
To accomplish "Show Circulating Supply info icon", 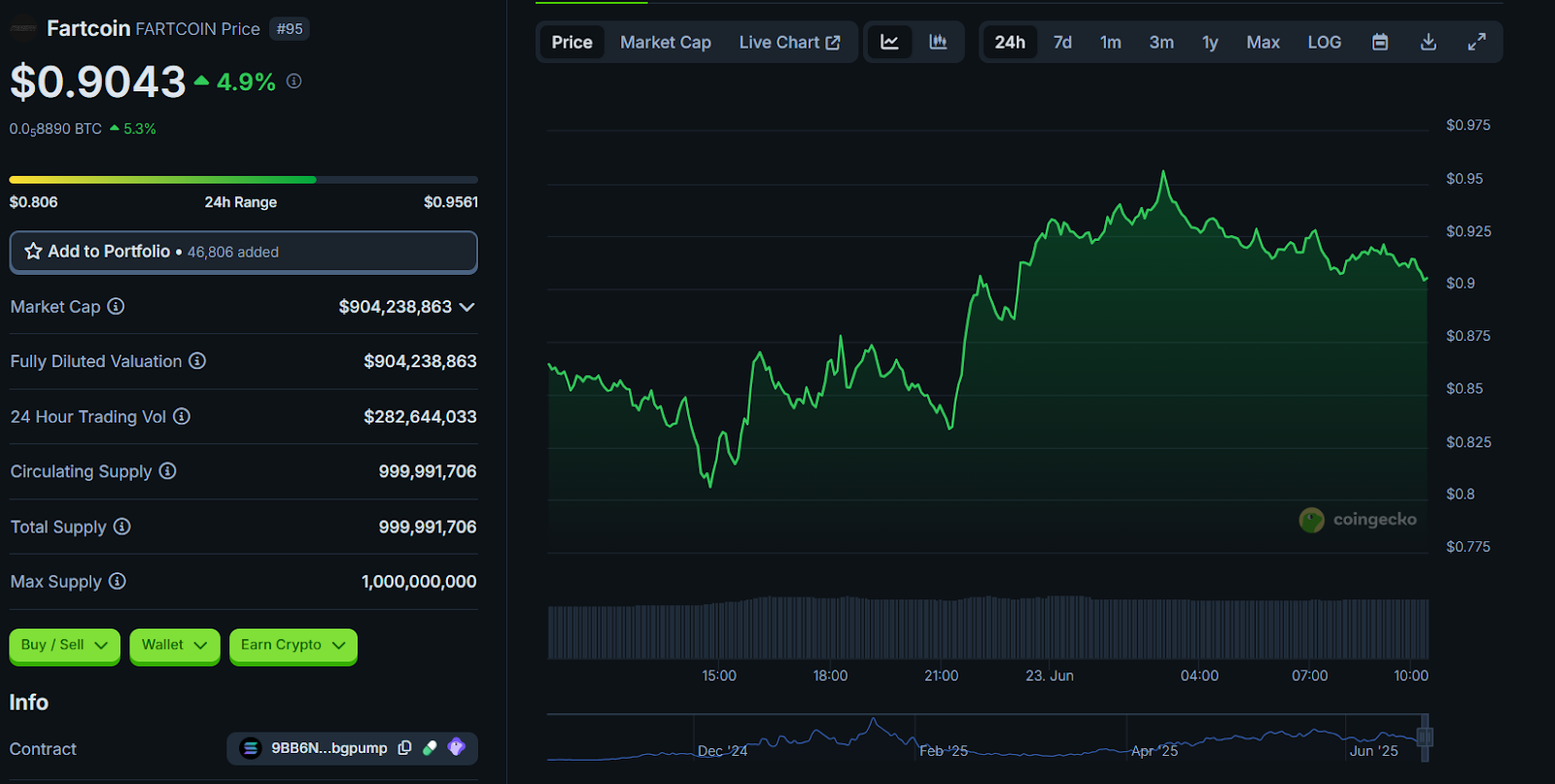I will pos(167,471).
